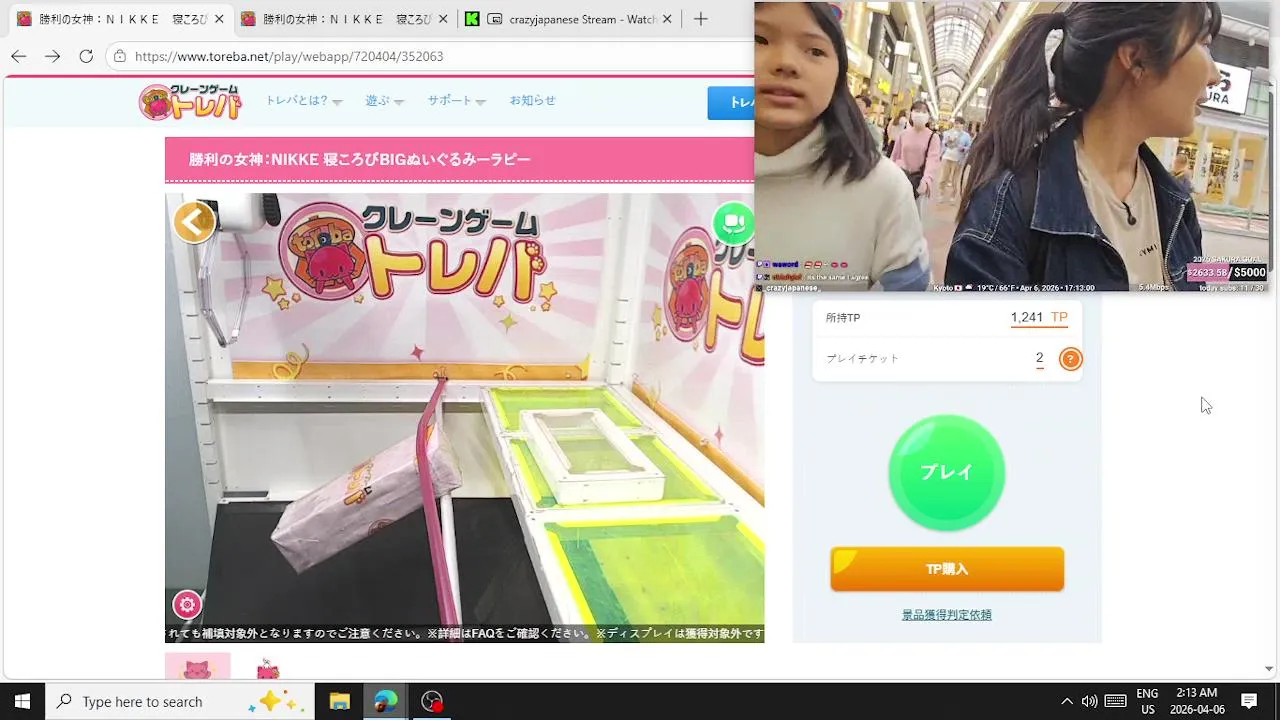Image resolution: width=1280 pixels, height=720 pixels.
Task: Open the notification center icon
Action: [1249, 701]
